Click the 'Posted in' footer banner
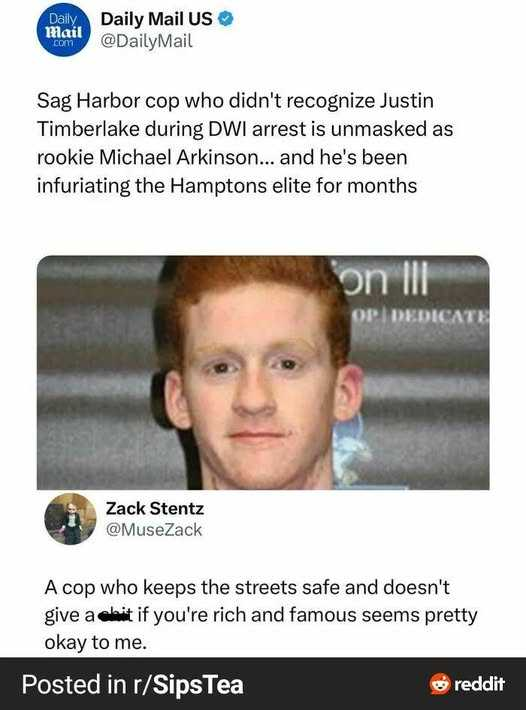526x710 pixels. pyautogui.click(x=263, y=684)
